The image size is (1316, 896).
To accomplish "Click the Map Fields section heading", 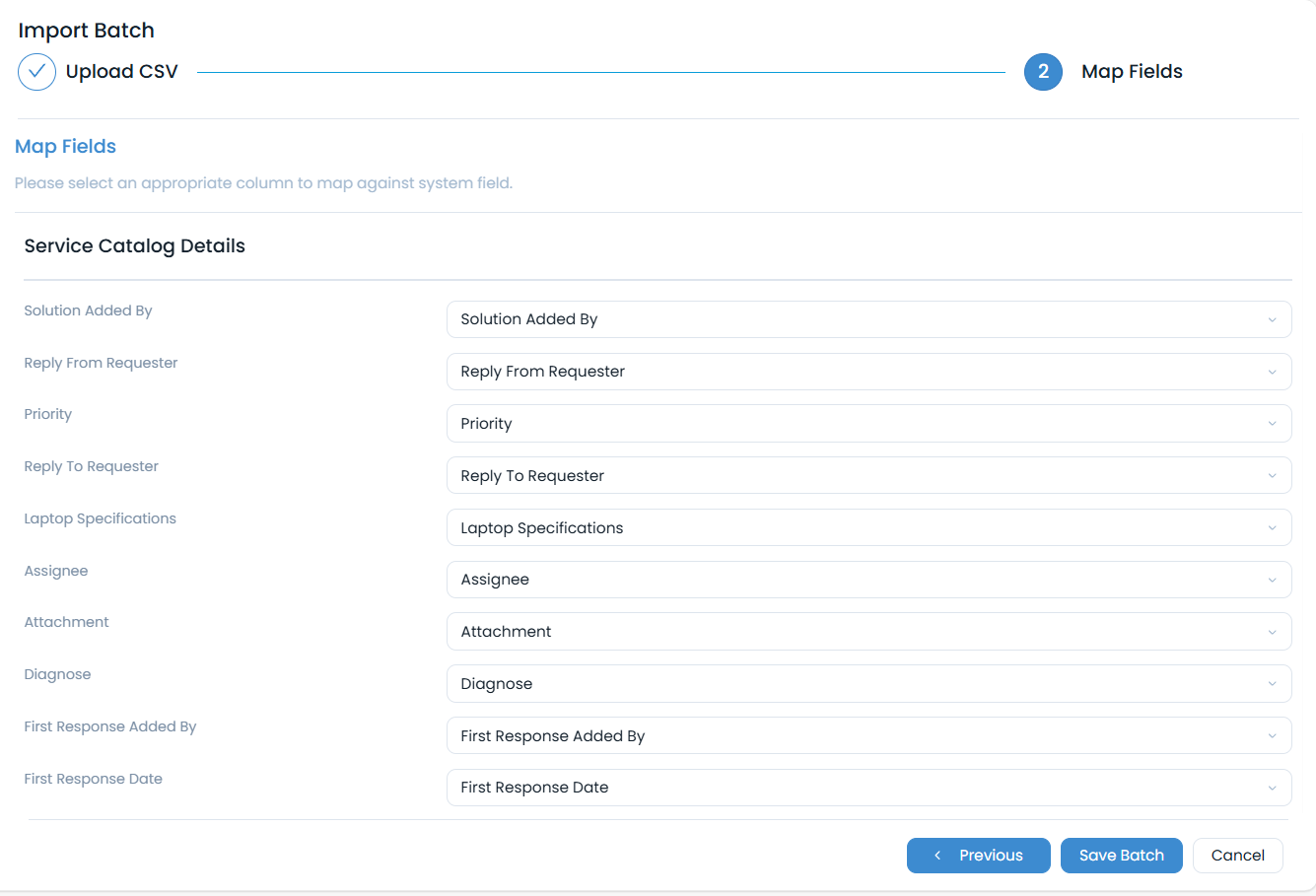I will [65, 147].
